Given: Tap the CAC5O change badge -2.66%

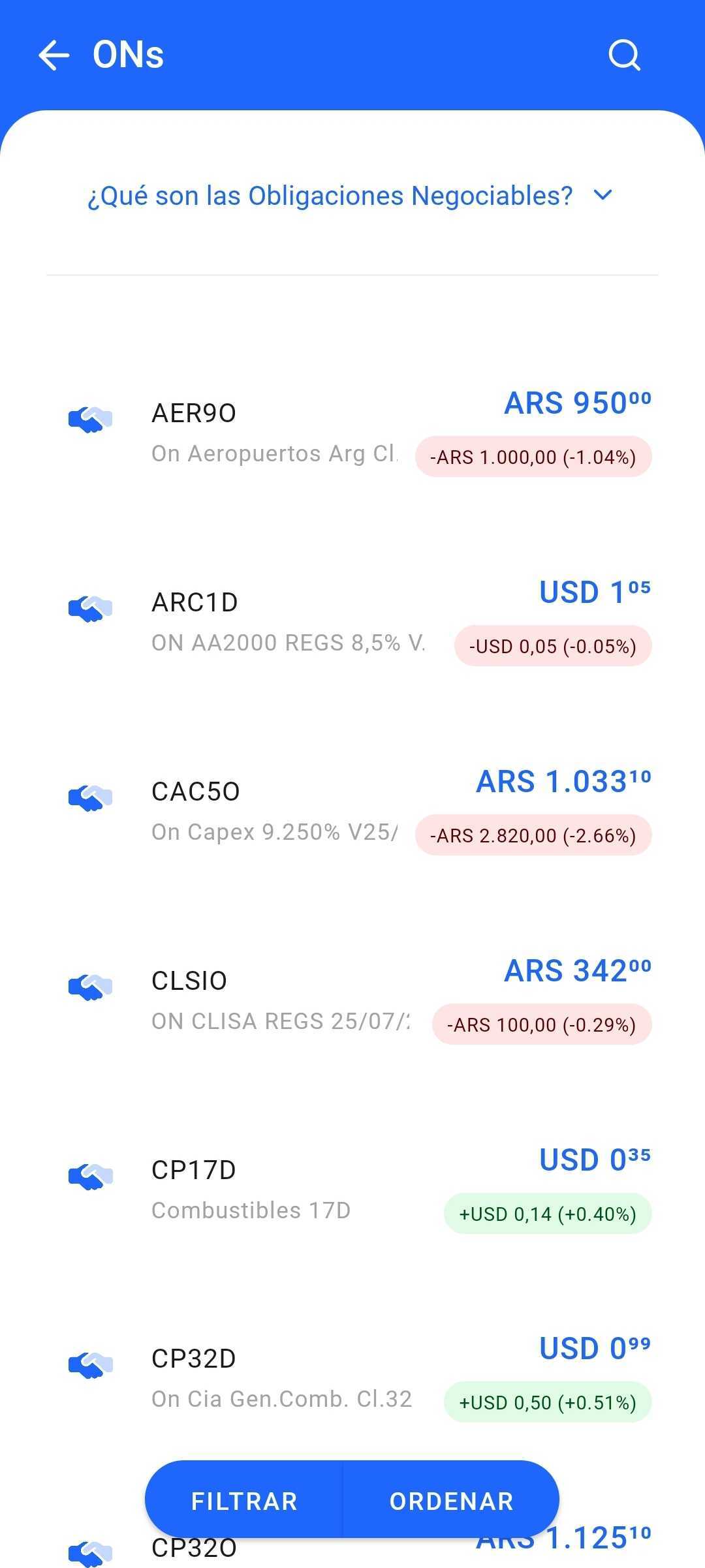Looking at the screenshot, I should pyautogui.click(x=533, y=835).
